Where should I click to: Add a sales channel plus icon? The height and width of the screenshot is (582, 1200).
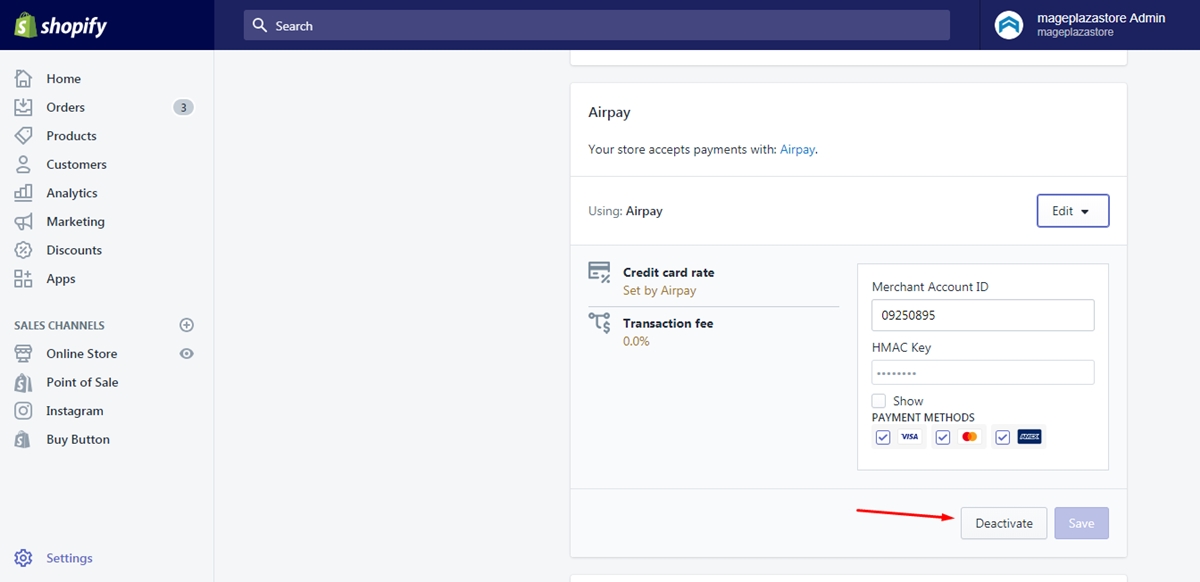point(186,325)
